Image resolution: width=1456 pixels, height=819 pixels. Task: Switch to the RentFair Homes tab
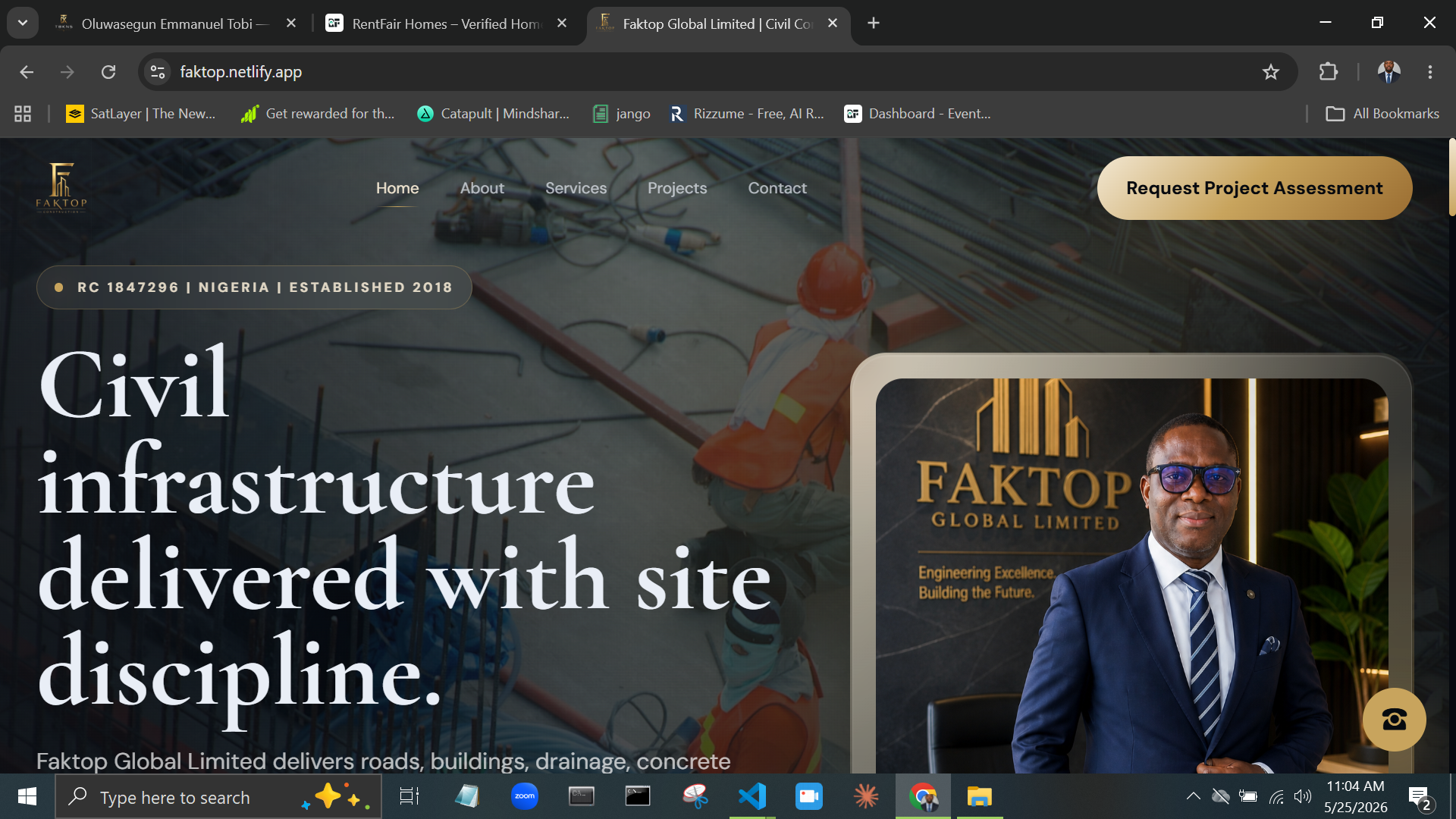point(446,24)
